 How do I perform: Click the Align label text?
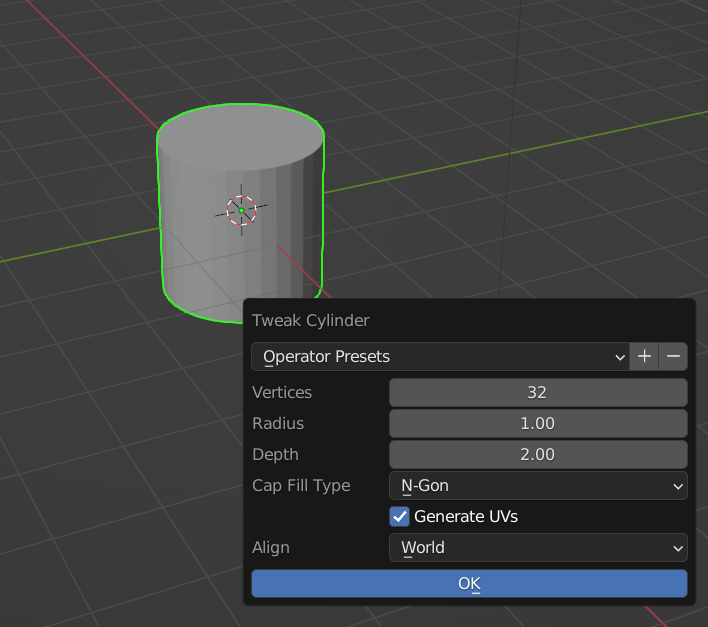tap(271, 548)
